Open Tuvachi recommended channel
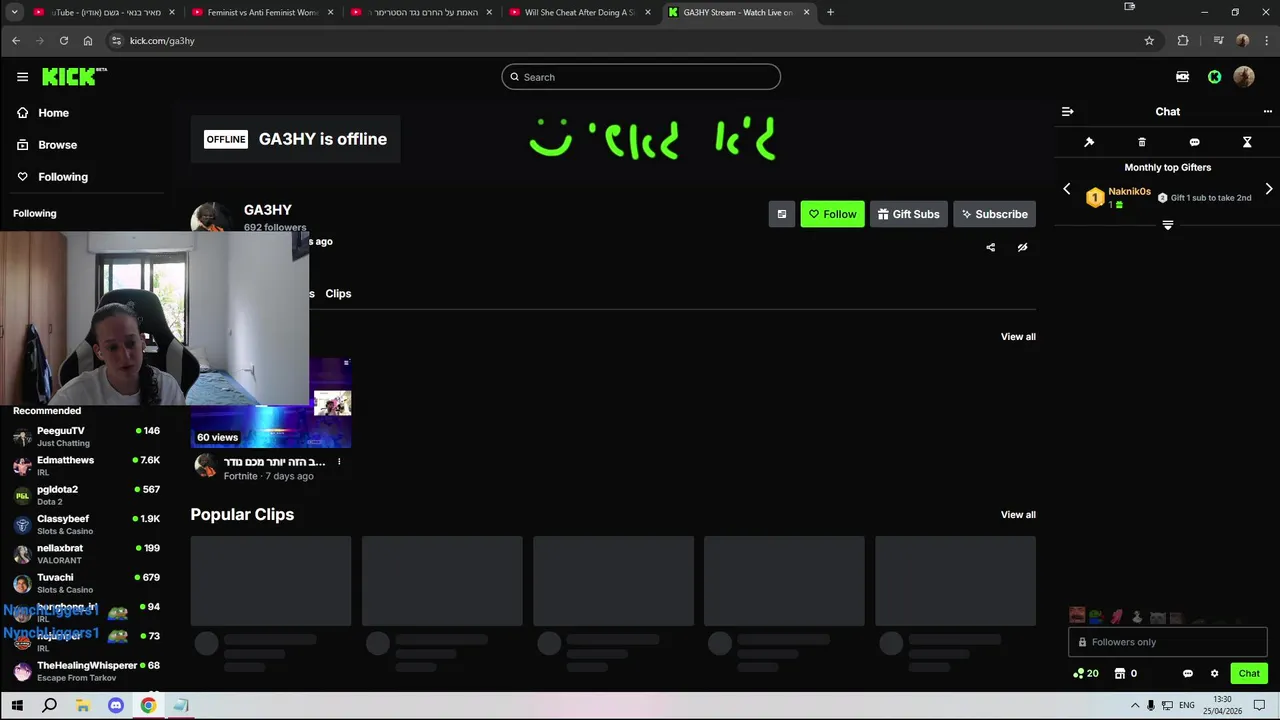The height and width of the screenshot is (720, 1280). (85, 583)
